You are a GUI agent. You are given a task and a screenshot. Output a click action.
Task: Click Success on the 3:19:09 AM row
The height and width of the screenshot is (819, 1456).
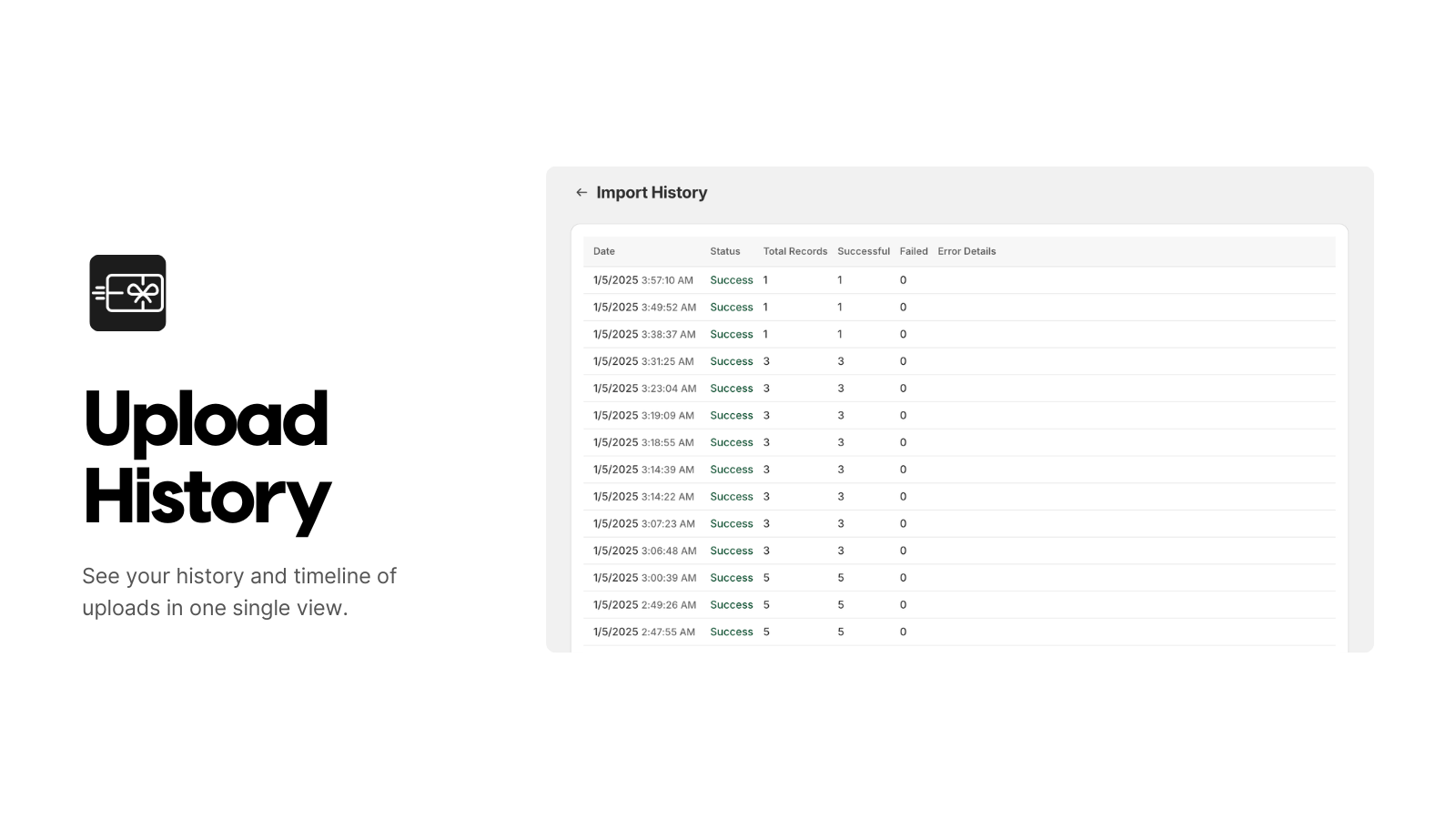click(x=732, y=415)
